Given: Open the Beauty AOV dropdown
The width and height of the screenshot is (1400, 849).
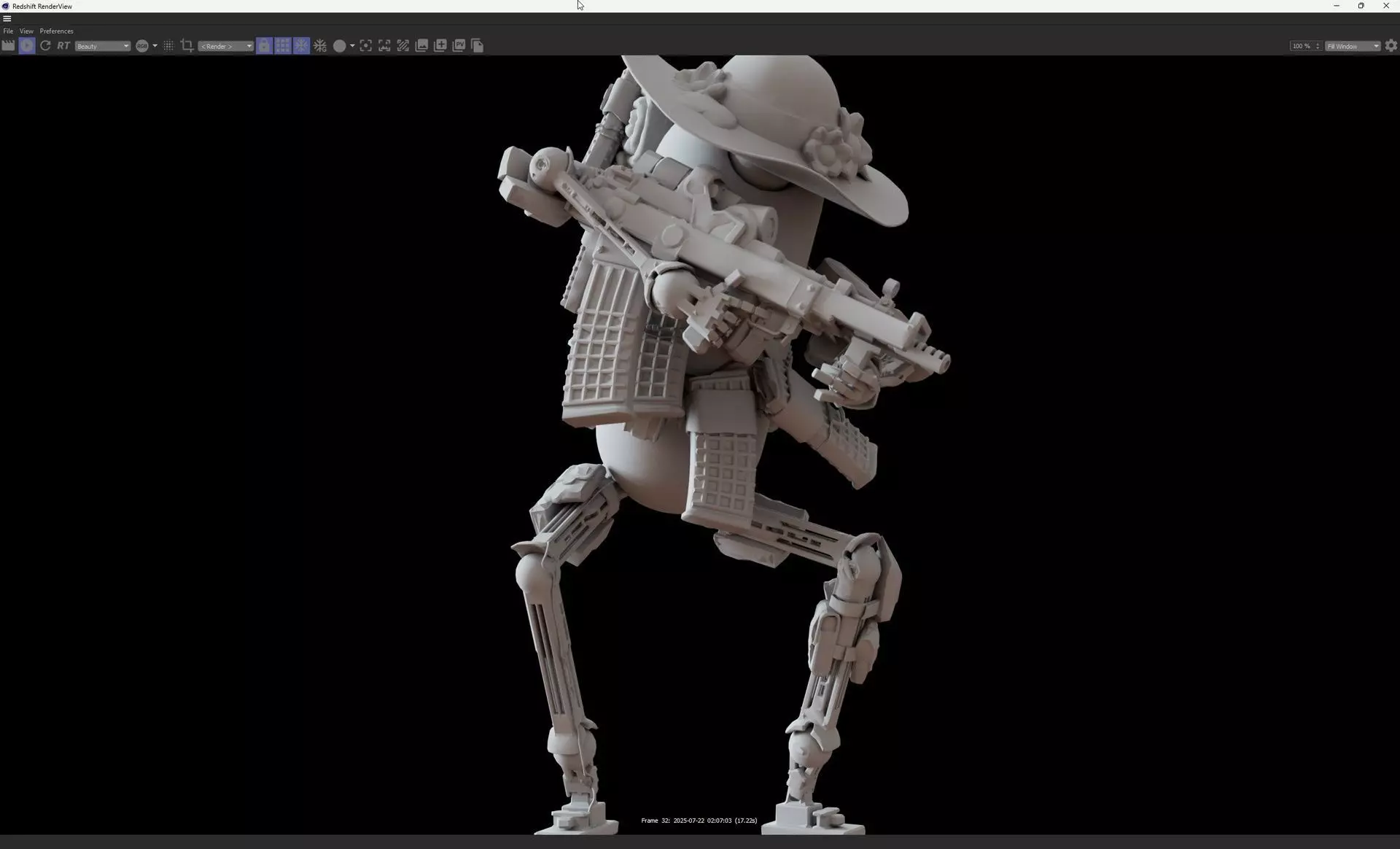Looking at the screenshot, I should tap(102, 46).
